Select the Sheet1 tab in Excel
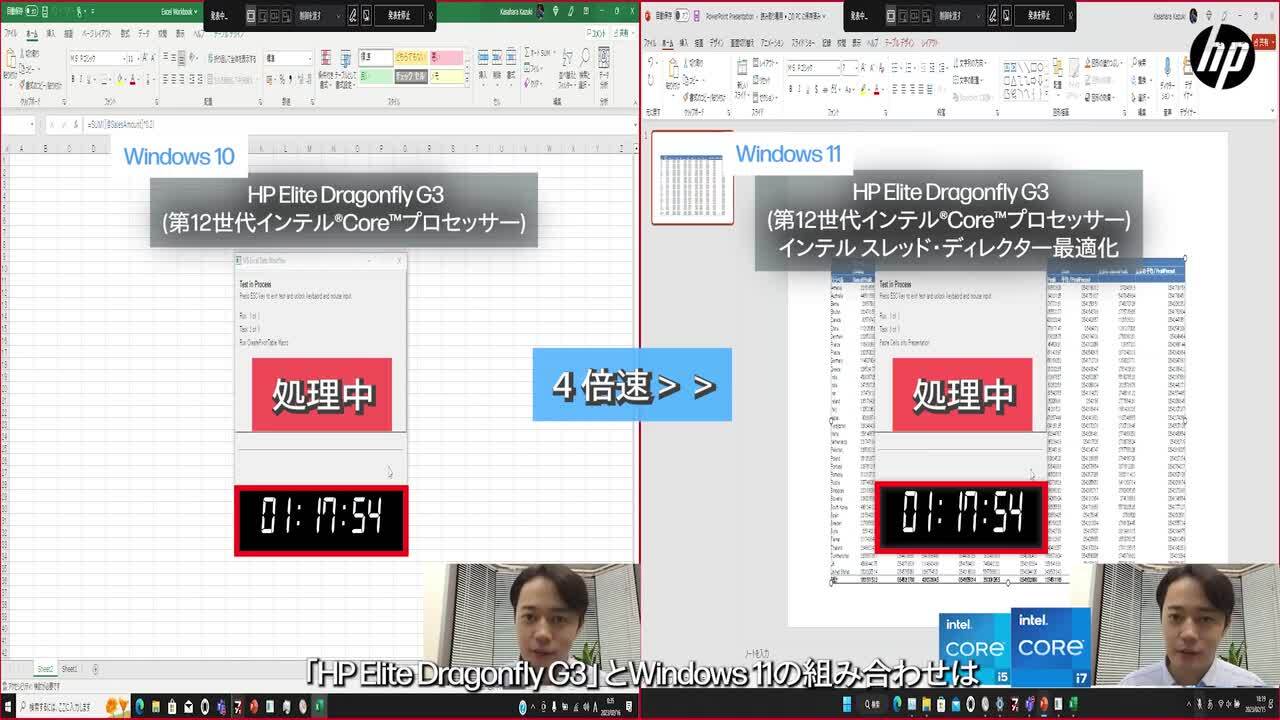The height and width of the screenshot is (720, 1280). [69, 669]
